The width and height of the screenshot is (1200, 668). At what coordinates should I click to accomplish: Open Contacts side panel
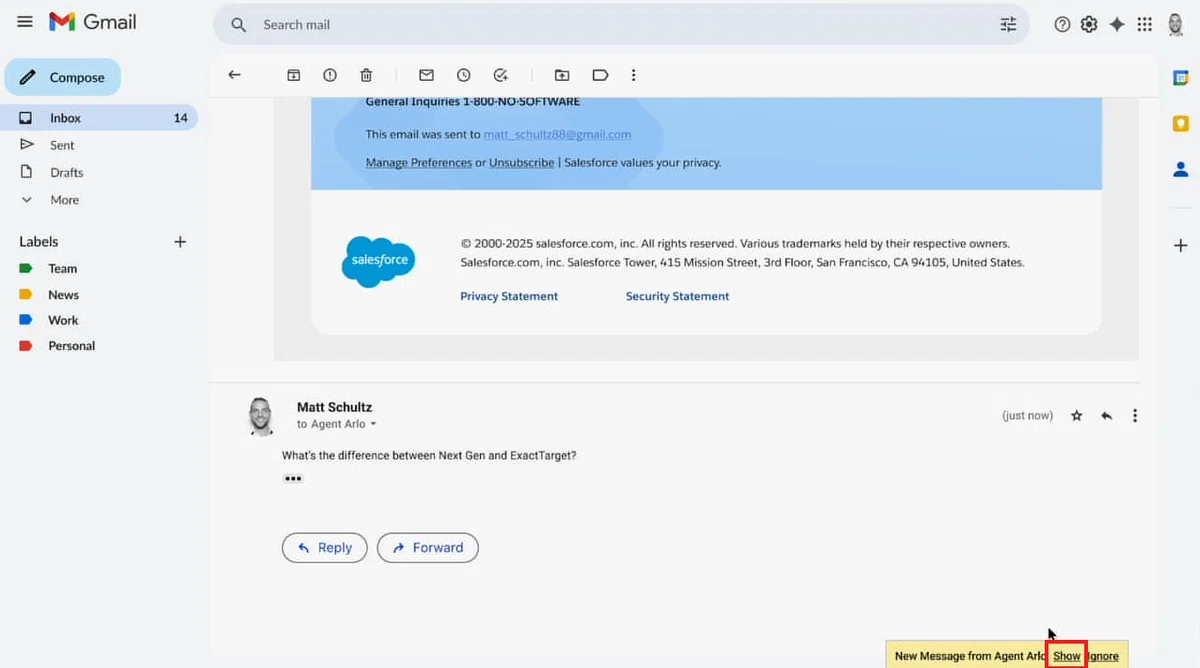[x=1181, y=169]
